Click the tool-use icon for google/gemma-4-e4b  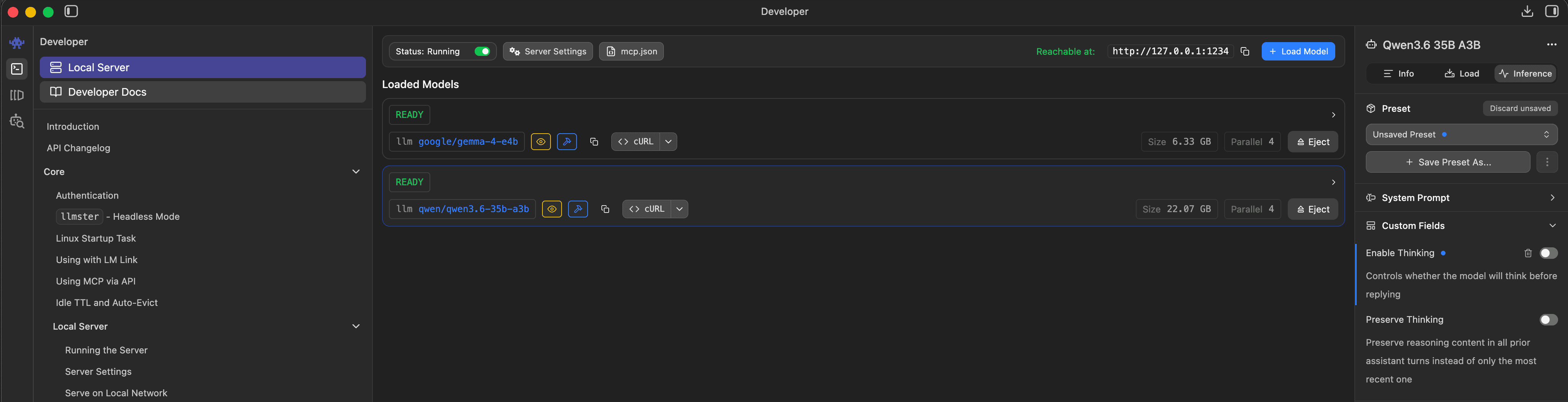click(x=567, y=142)
